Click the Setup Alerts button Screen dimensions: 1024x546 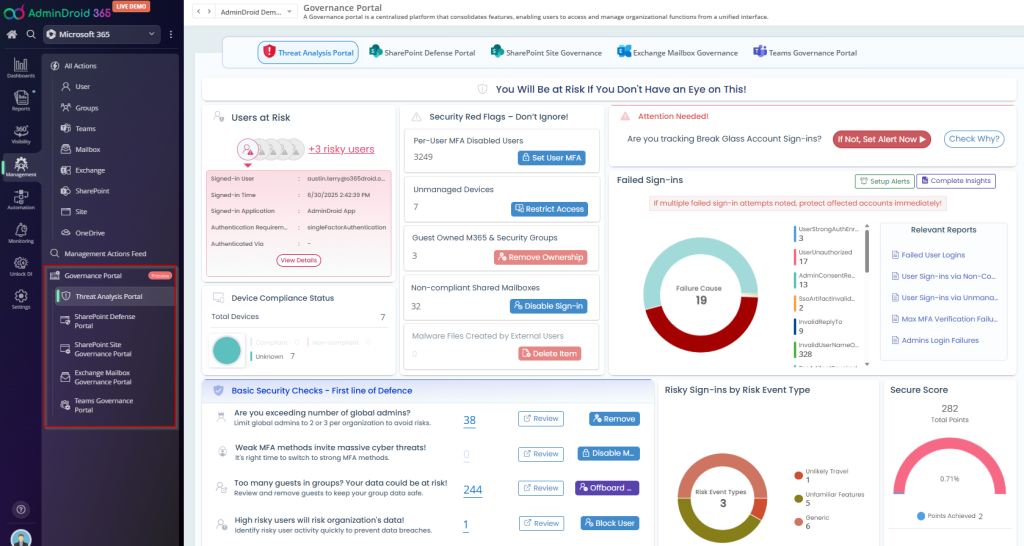click(x=884, y=181)
